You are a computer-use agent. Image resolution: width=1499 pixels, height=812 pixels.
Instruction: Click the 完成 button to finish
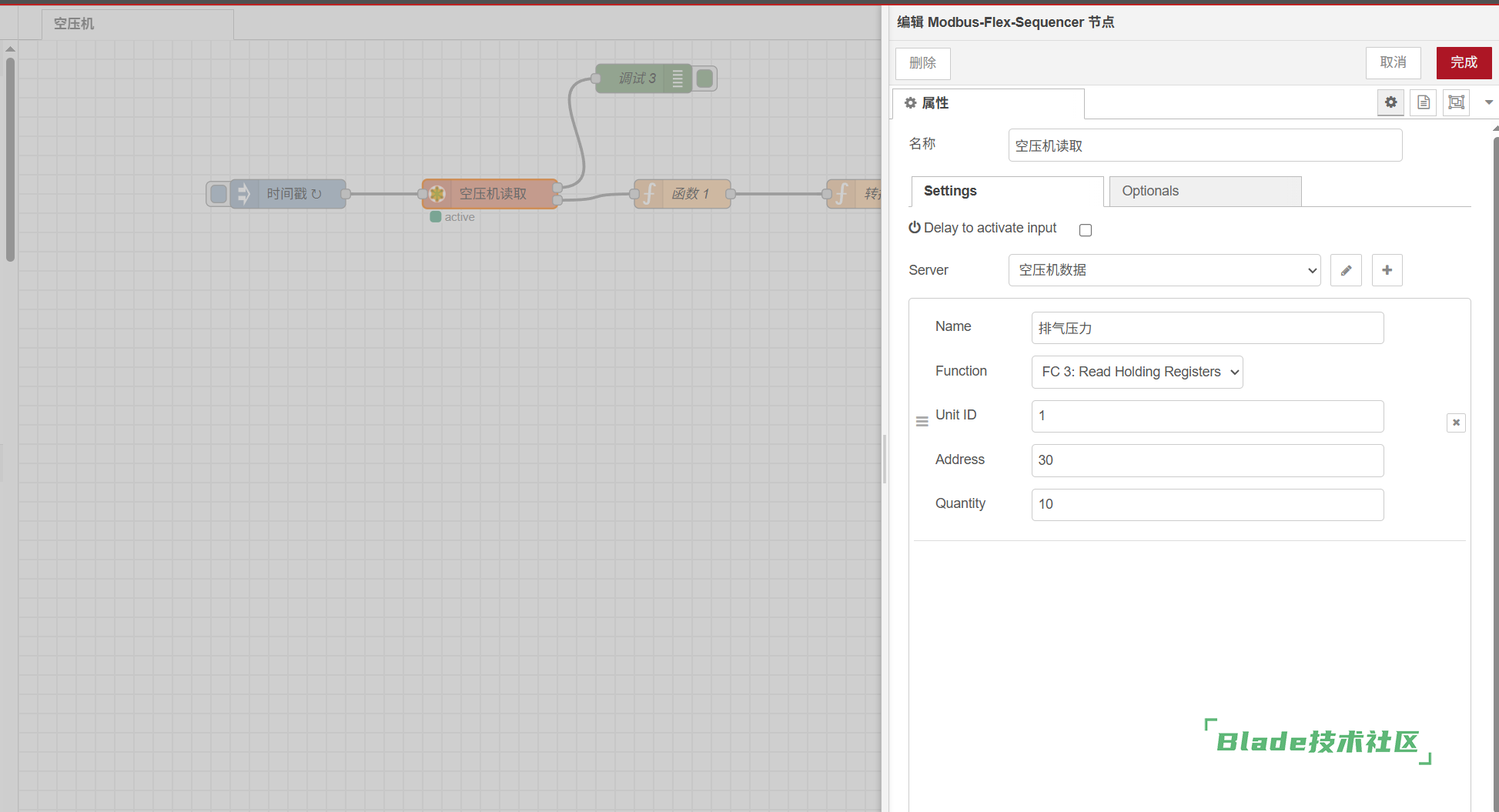point(1463,63)
